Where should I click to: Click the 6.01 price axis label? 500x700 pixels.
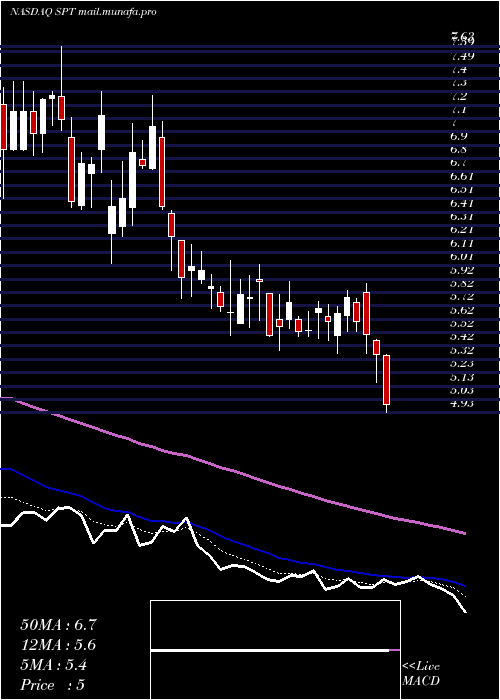pos(462,256)
